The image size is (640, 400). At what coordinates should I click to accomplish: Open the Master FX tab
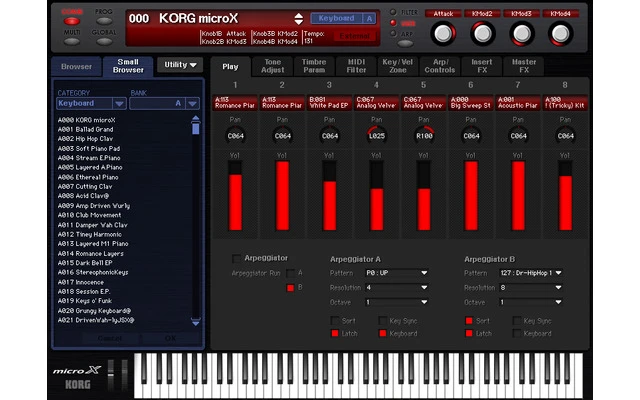524,66
